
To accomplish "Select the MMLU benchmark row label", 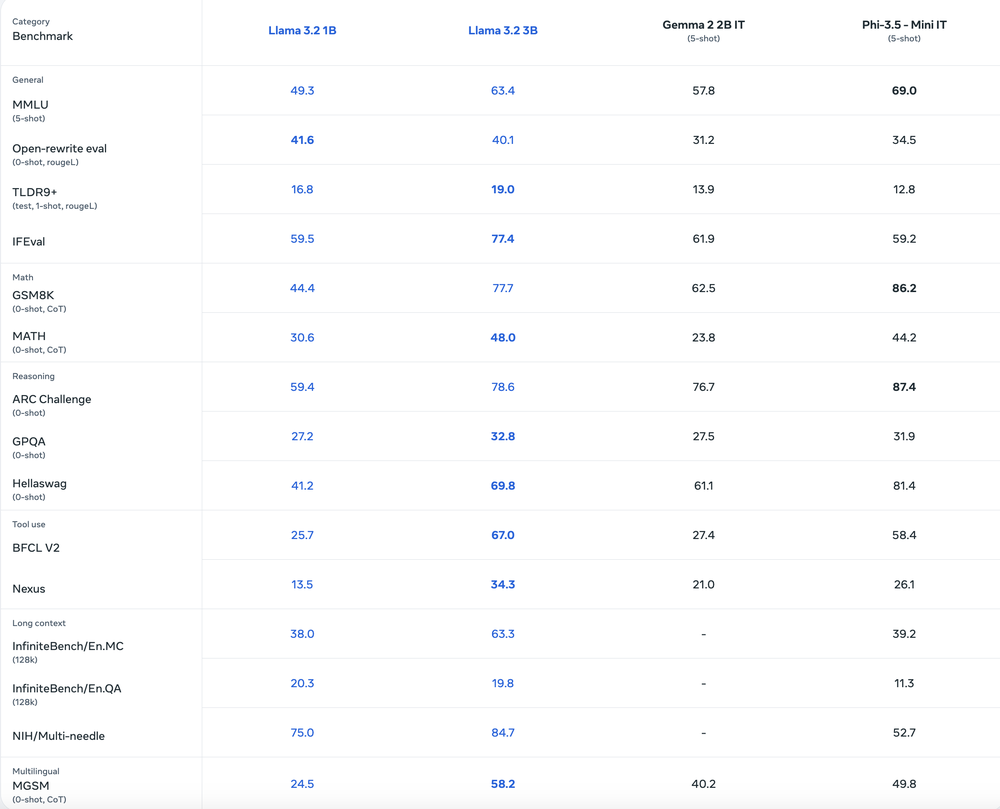I will click(x=29, y=105).
